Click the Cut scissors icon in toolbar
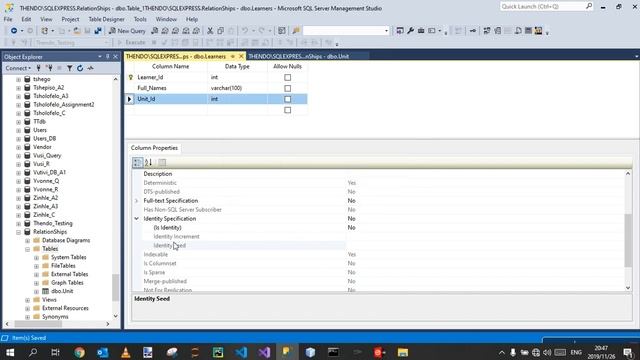This screenshot has height=360, width=640. pyautogui.click(x=210, y=31)
